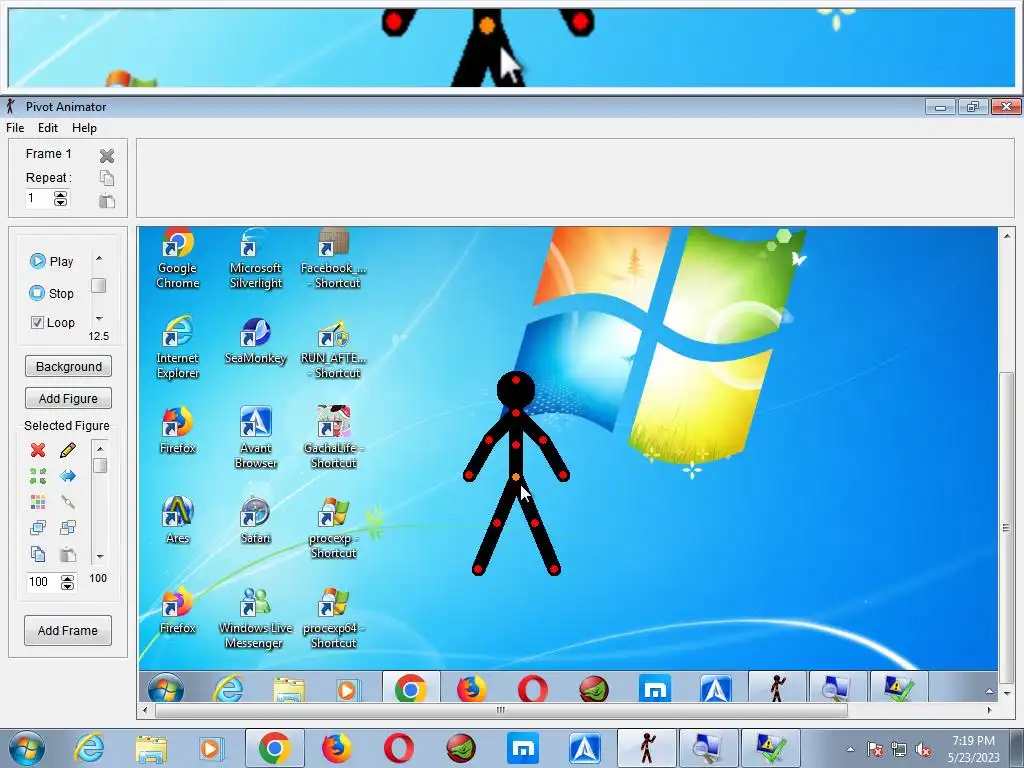
Task: Paste frame icon below Repeat
Action: click(107, 200)
